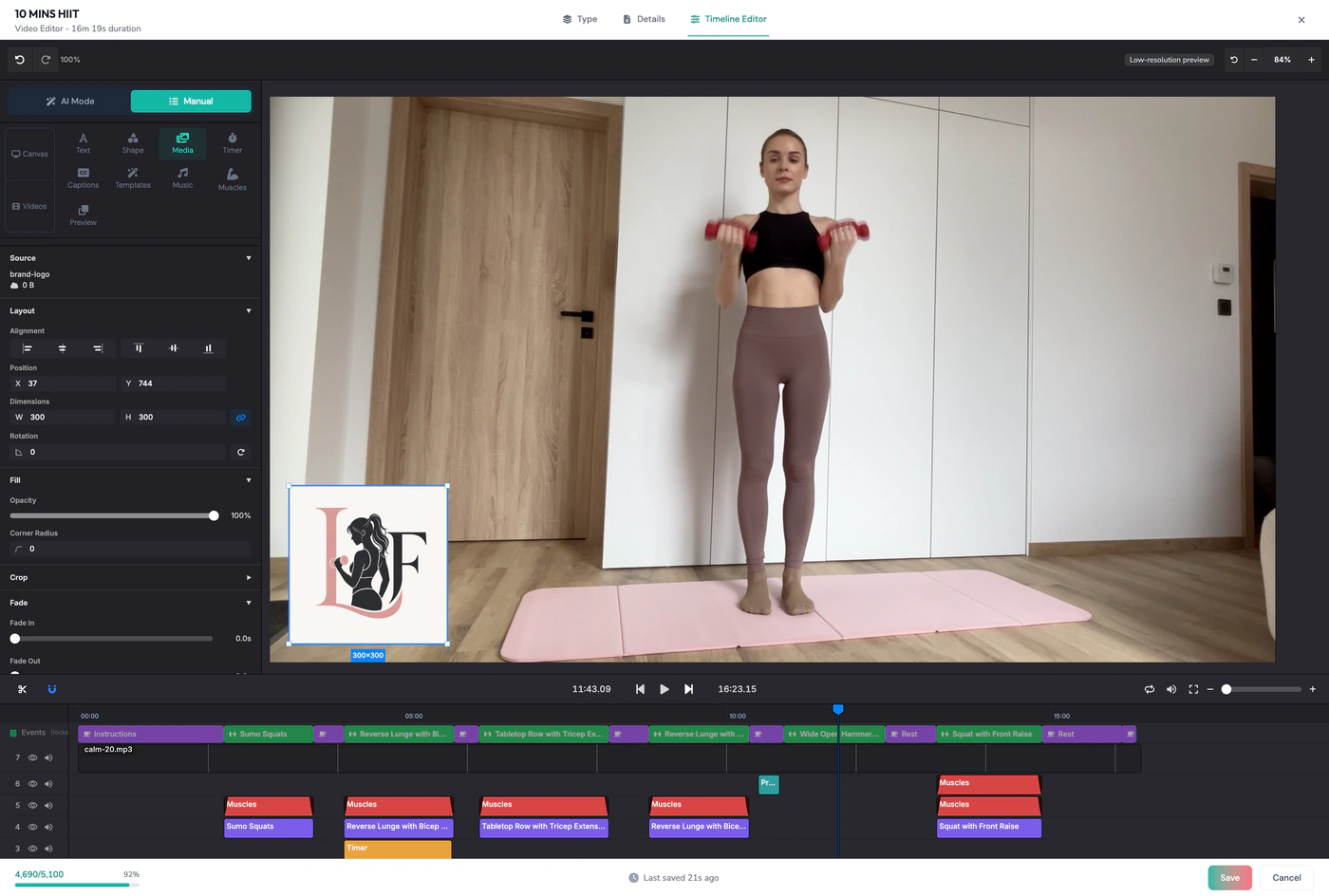Open the Muscles tool
Screen dimensions: 1329x896
pos(233,179)
